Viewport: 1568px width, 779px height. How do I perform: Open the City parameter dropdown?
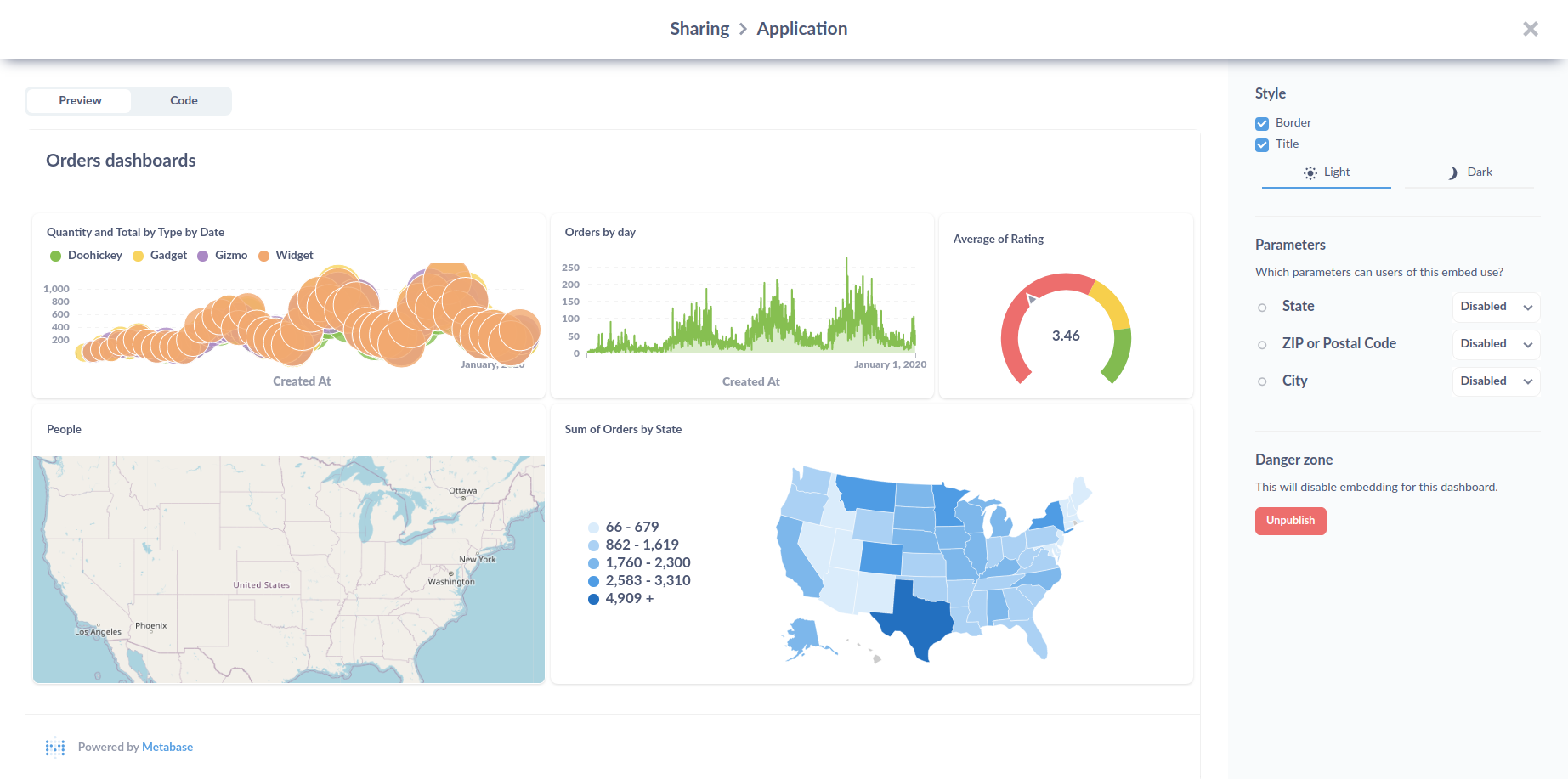point(1495,381)
